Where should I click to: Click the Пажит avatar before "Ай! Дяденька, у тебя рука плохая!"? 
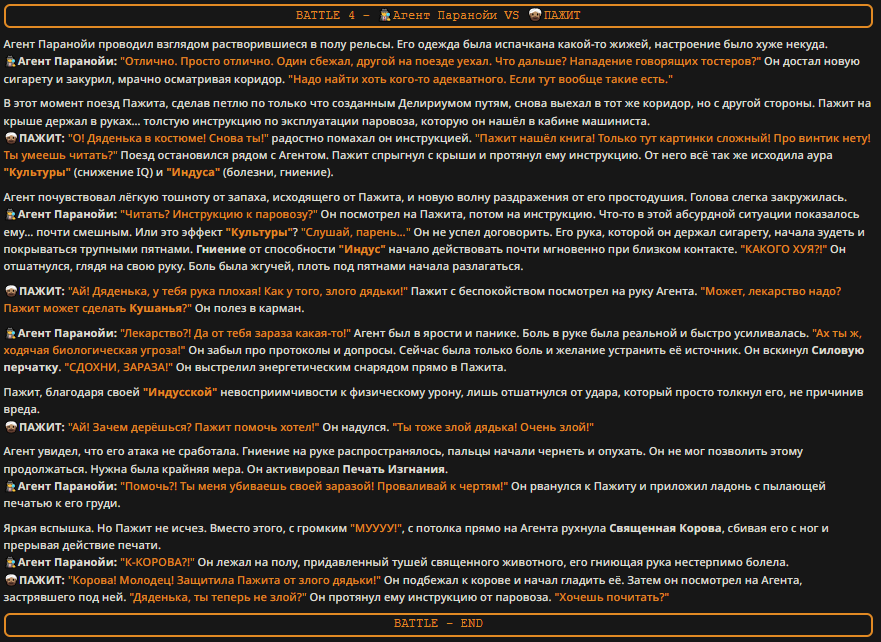[x=11, y=291]
